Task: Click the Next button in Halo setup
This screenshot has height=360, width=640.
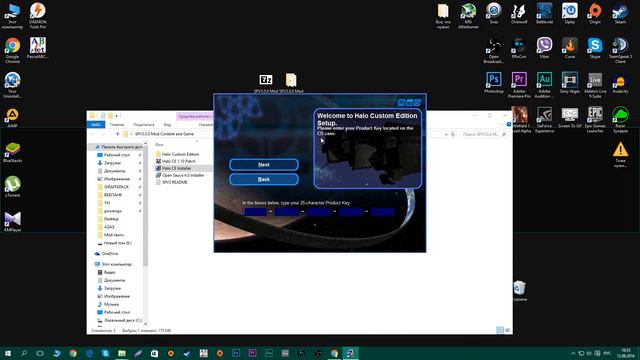Action: [264, 164]
